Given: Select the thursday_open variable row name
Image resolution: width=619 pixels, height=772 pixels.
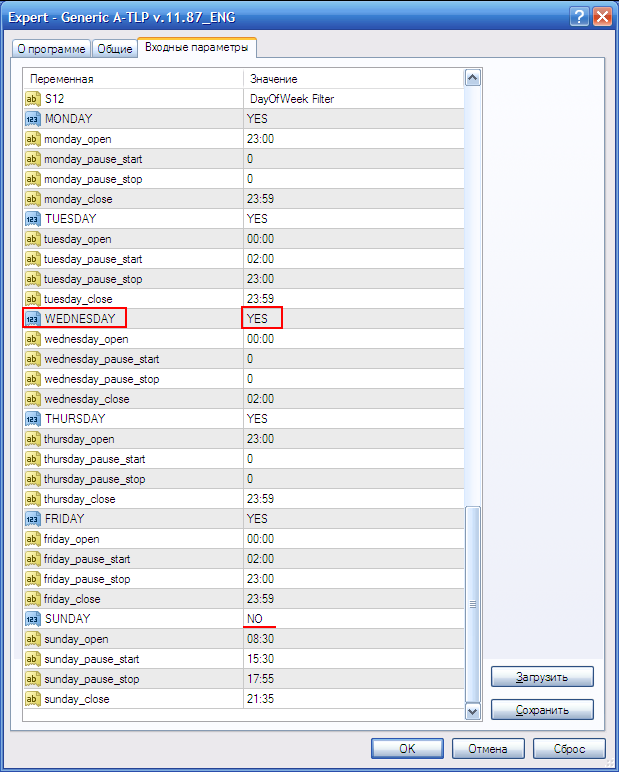Looking at the screenshot, I should pyautogui.click(x=79, y=439).
